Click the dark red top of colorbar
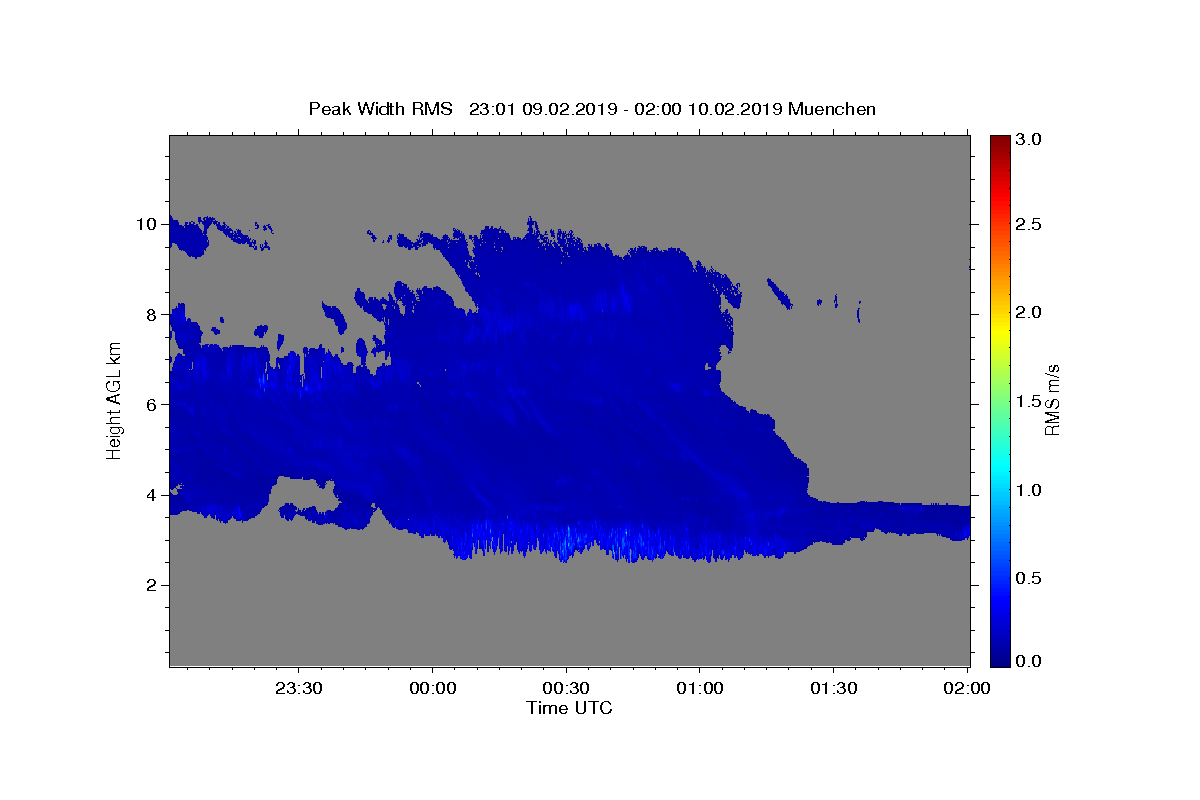1200x800 pixels. pyautogui.click(x=1000, y=142)
